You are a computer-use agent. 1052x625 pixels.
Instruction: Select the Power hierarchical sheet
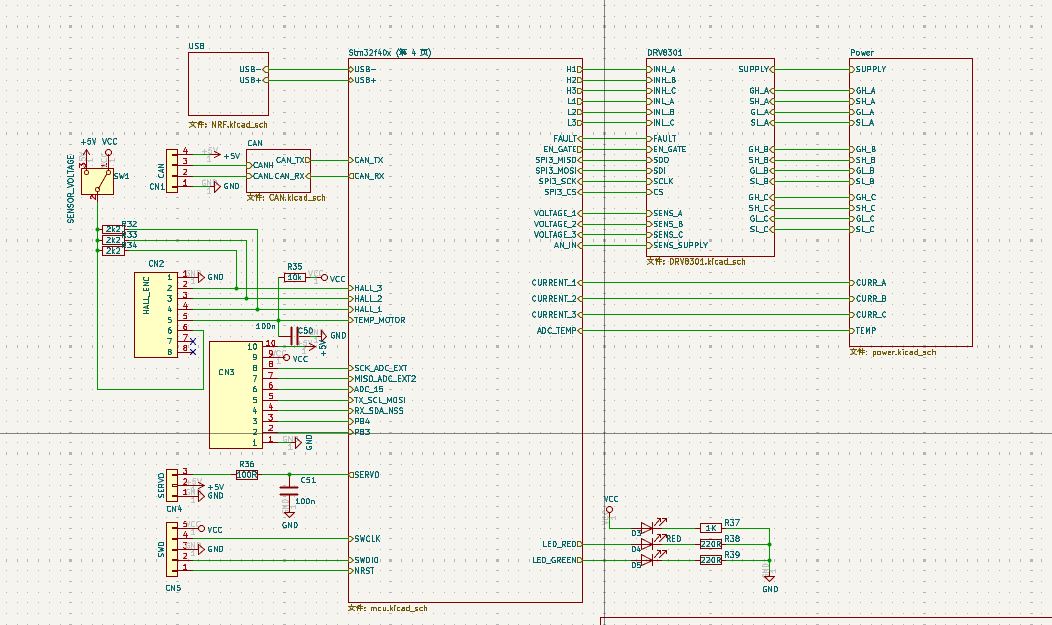tap(910, 200)
